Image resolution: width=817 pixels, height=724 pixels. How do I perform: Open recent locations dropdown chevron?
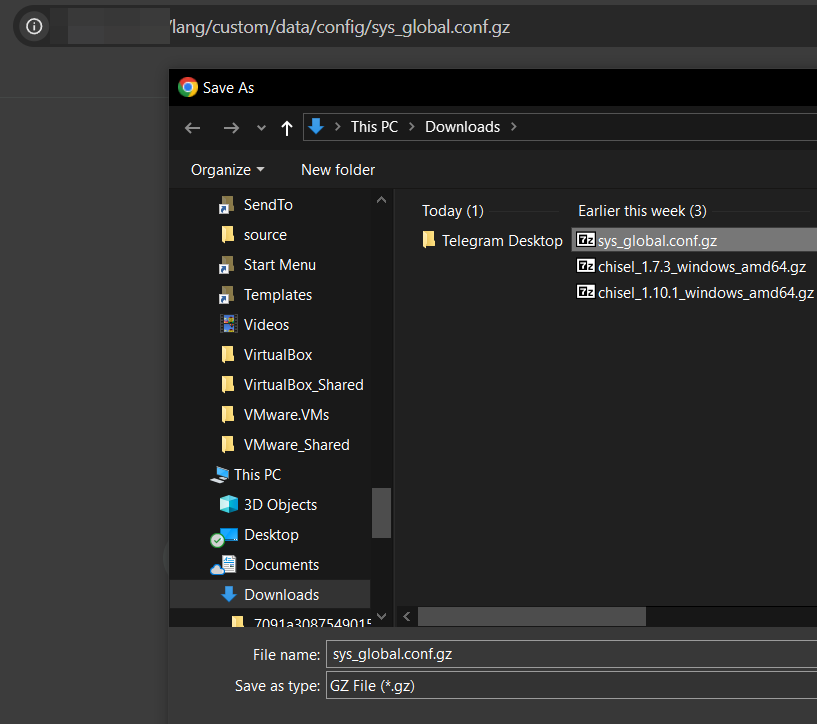point(262,128)
